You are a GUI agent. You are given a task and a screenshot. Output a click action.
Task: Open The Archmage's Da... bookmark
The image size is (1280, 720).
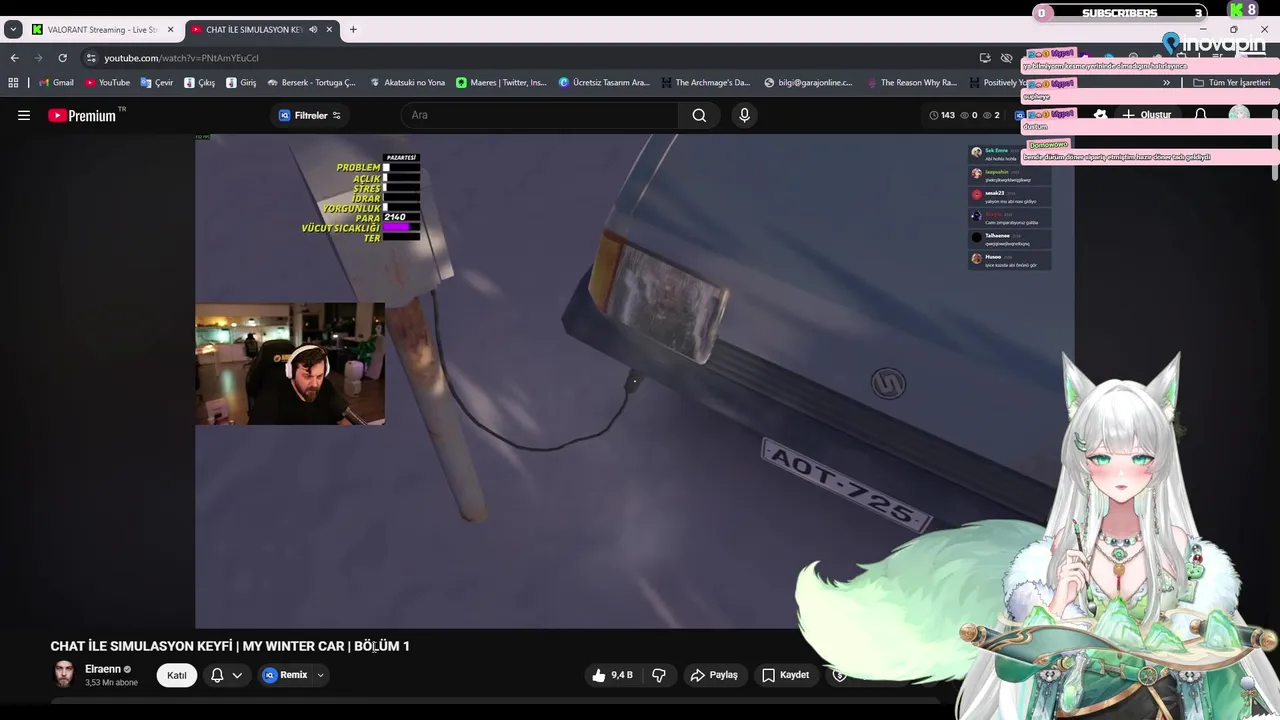pos(705,82)
